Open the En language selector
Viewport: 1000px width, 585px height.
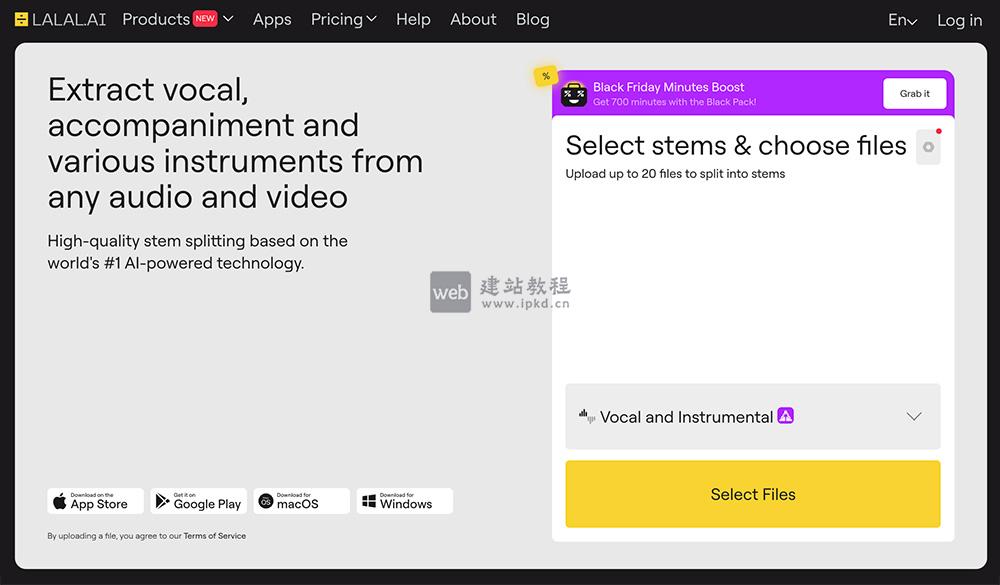[x=902, y=19]
